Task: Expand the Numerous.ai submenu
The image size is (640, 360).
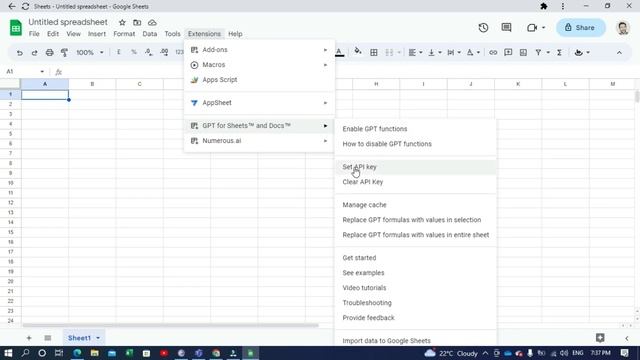Action: click(259, 141)
